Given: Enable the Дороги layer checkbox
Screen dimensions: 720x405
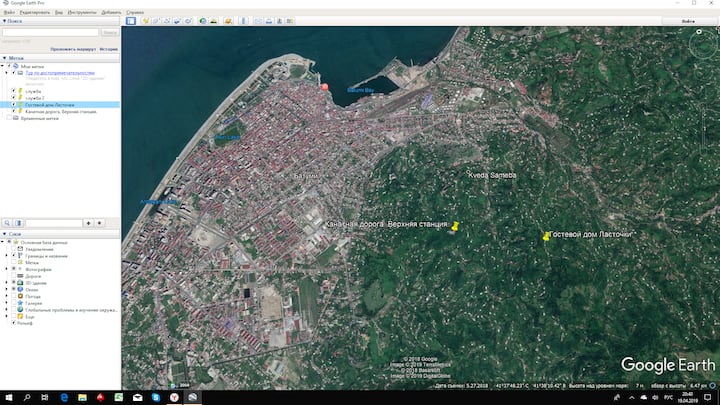Looking at the screenshot, I should tap(13, 276).
